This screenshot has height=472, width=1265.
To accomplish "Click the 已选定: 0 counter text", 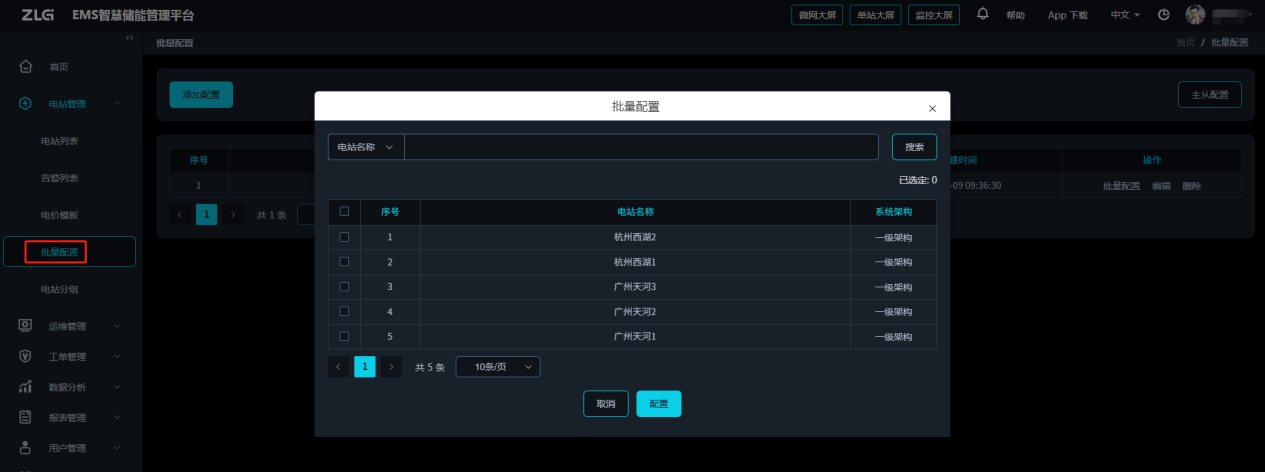I will coord(918,180).
